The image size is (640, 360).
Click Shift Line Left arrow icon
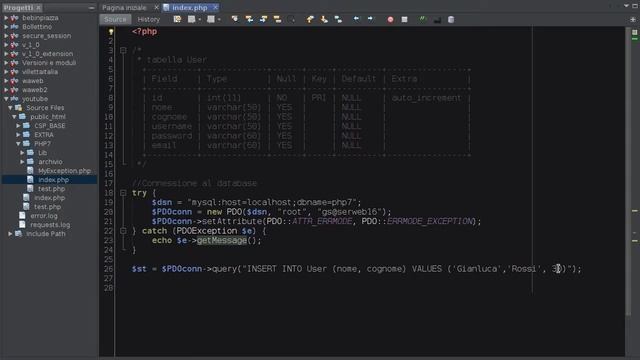point(356,19)
